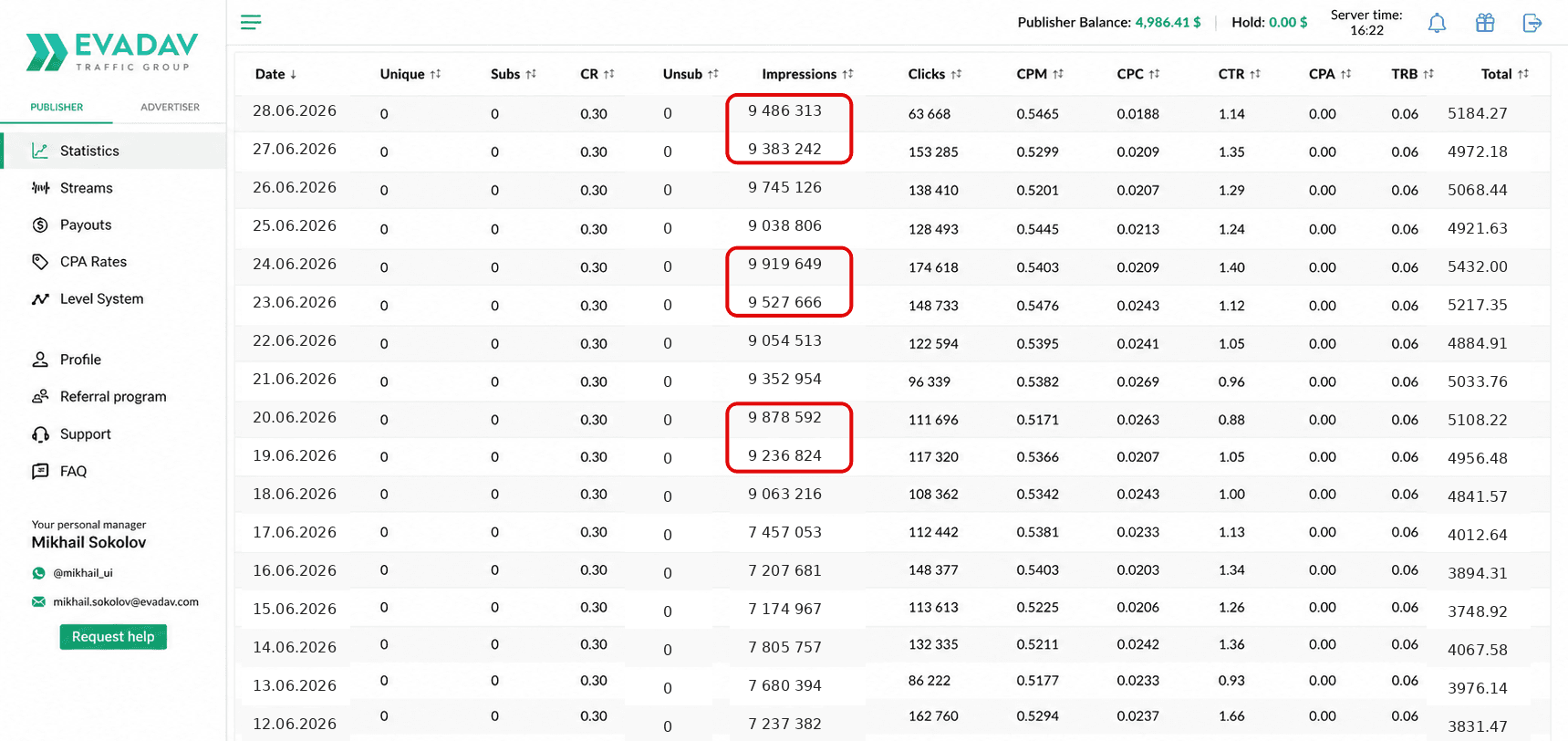This screenshot has width=1568, height=741.
Task: Click impressions value 9 745 126
Action: tap(785, 187)
